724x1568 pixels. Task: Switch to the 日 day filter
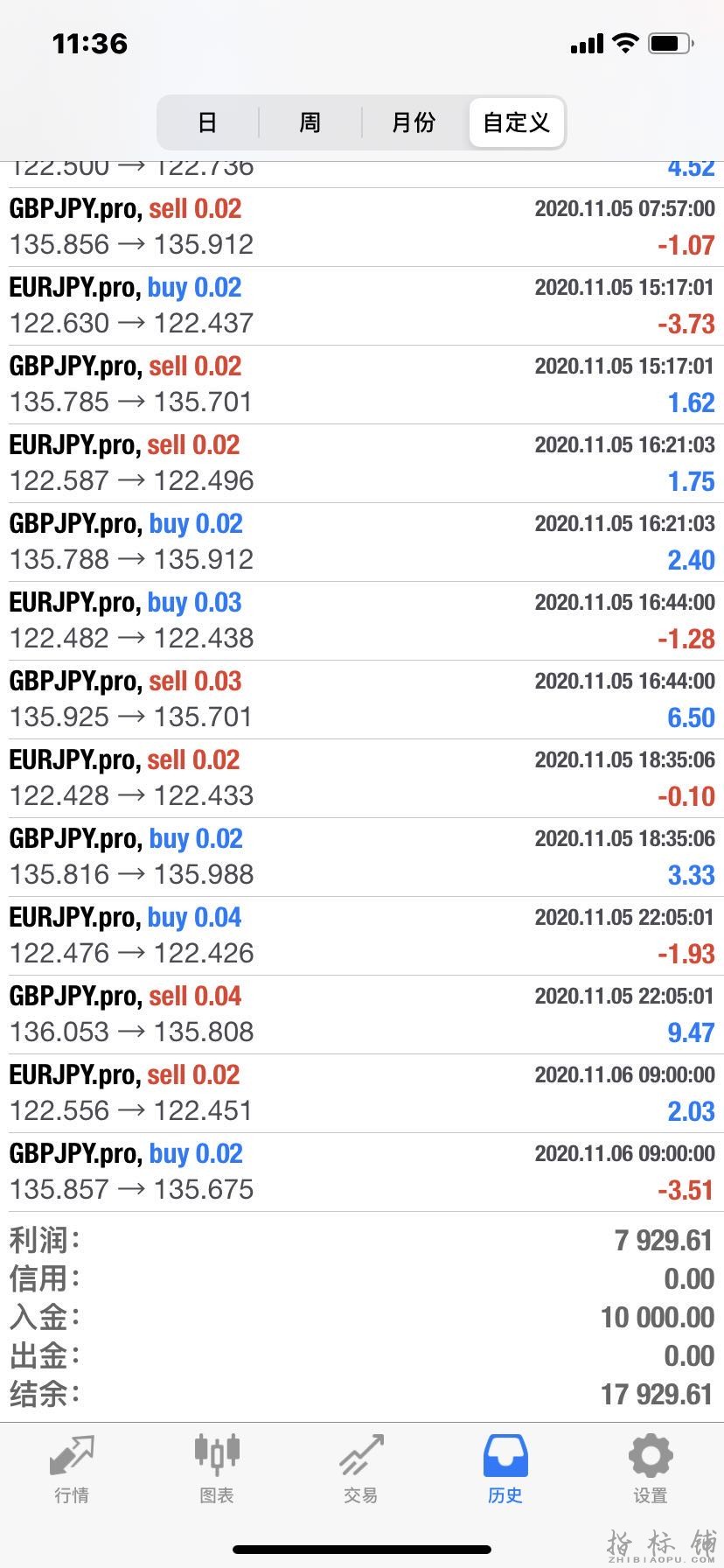pos(207,122)
